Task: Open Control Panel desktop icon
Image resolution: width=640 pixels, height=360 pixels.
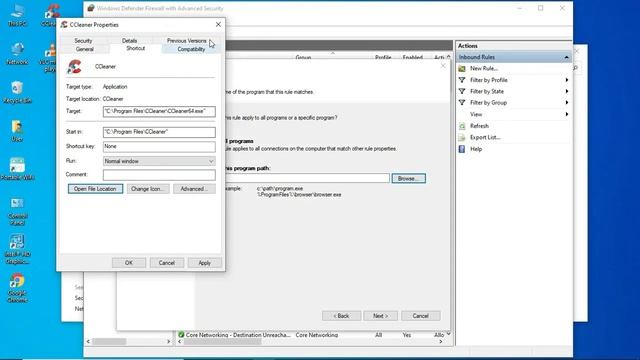Action: coord(17,211)
